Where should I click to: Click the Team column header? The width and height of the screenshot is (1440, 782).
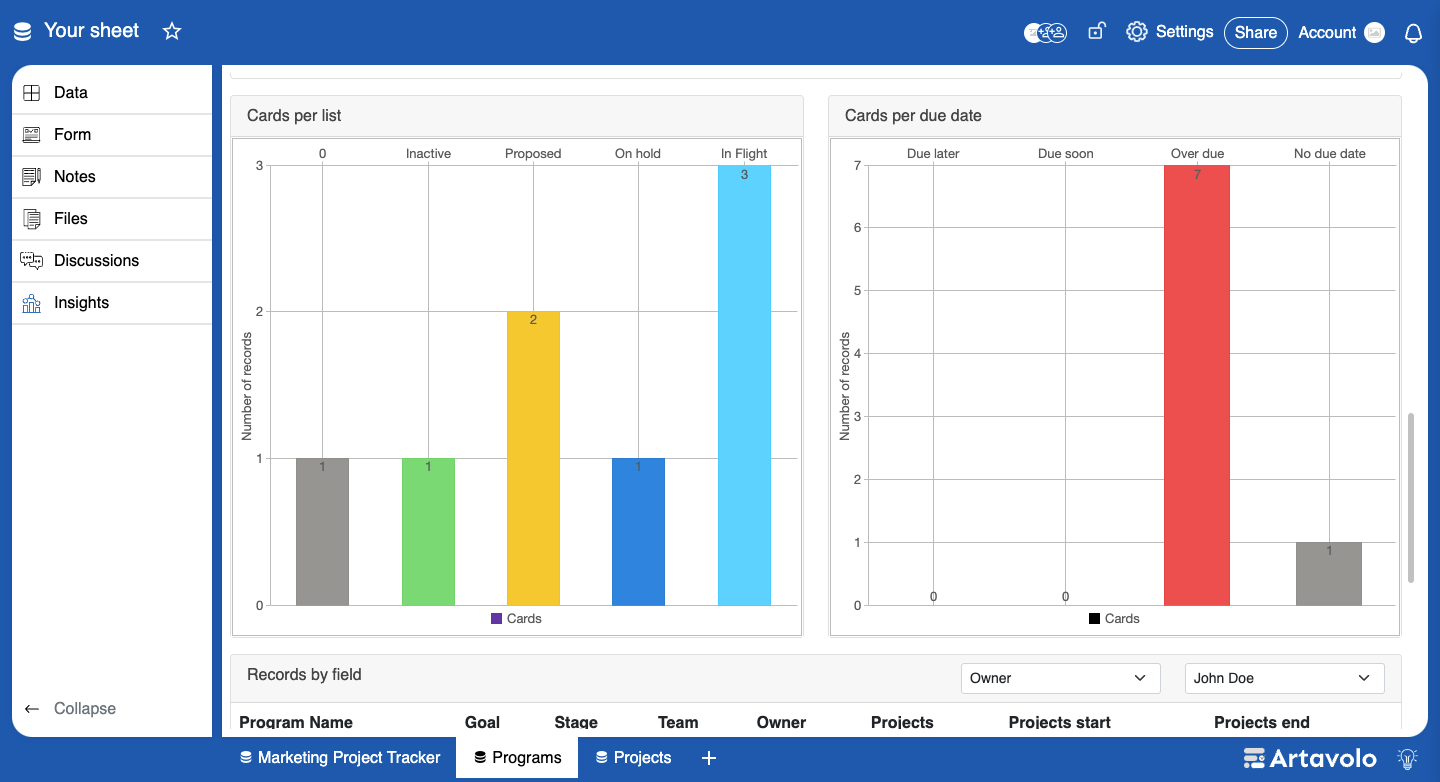pyautogui.click(x=678, y=722)
